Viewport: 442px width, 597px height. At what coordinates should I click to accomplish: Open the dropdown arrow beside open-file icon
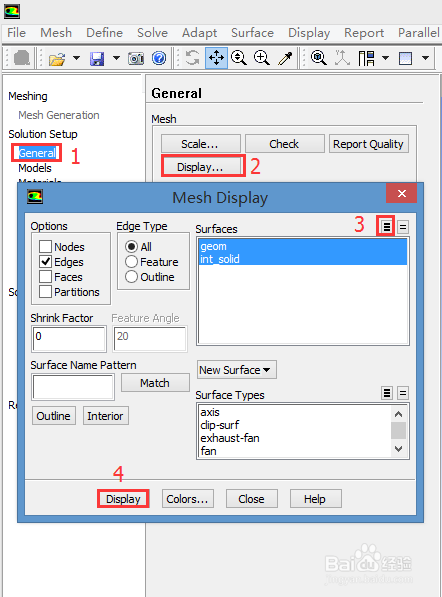(77, 58)
